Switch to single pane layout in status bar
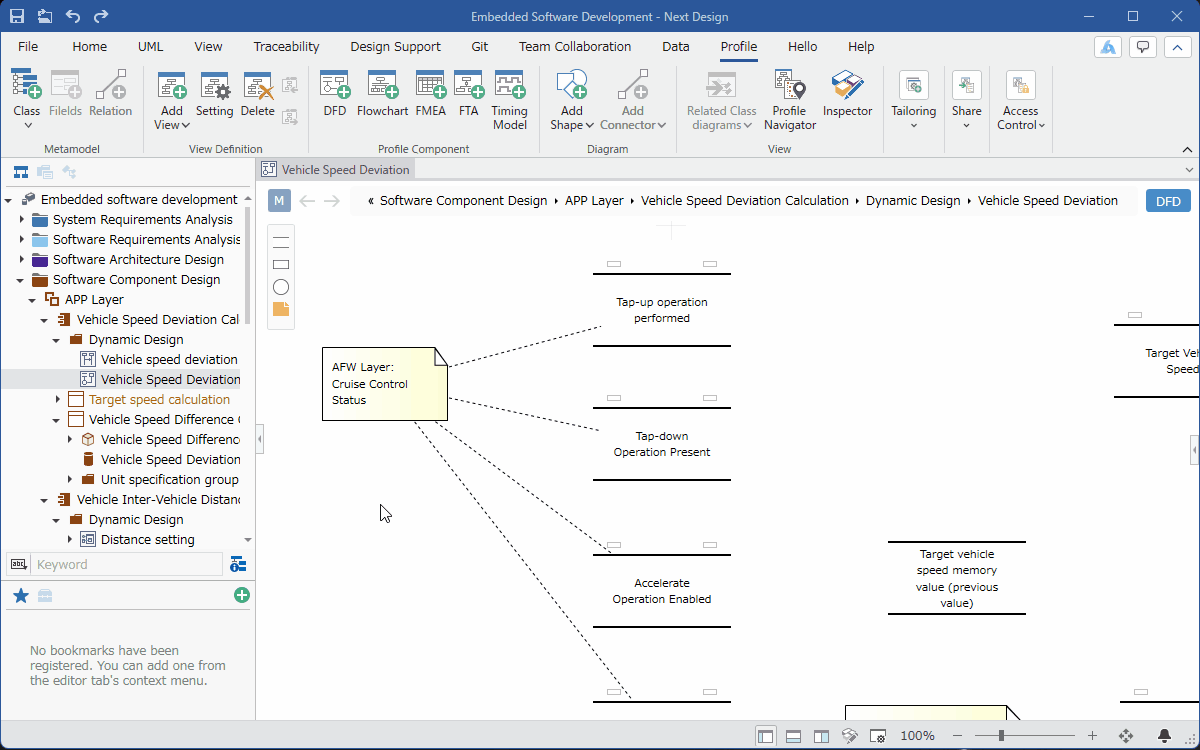The image size is (1200, 750). [766, 736]
